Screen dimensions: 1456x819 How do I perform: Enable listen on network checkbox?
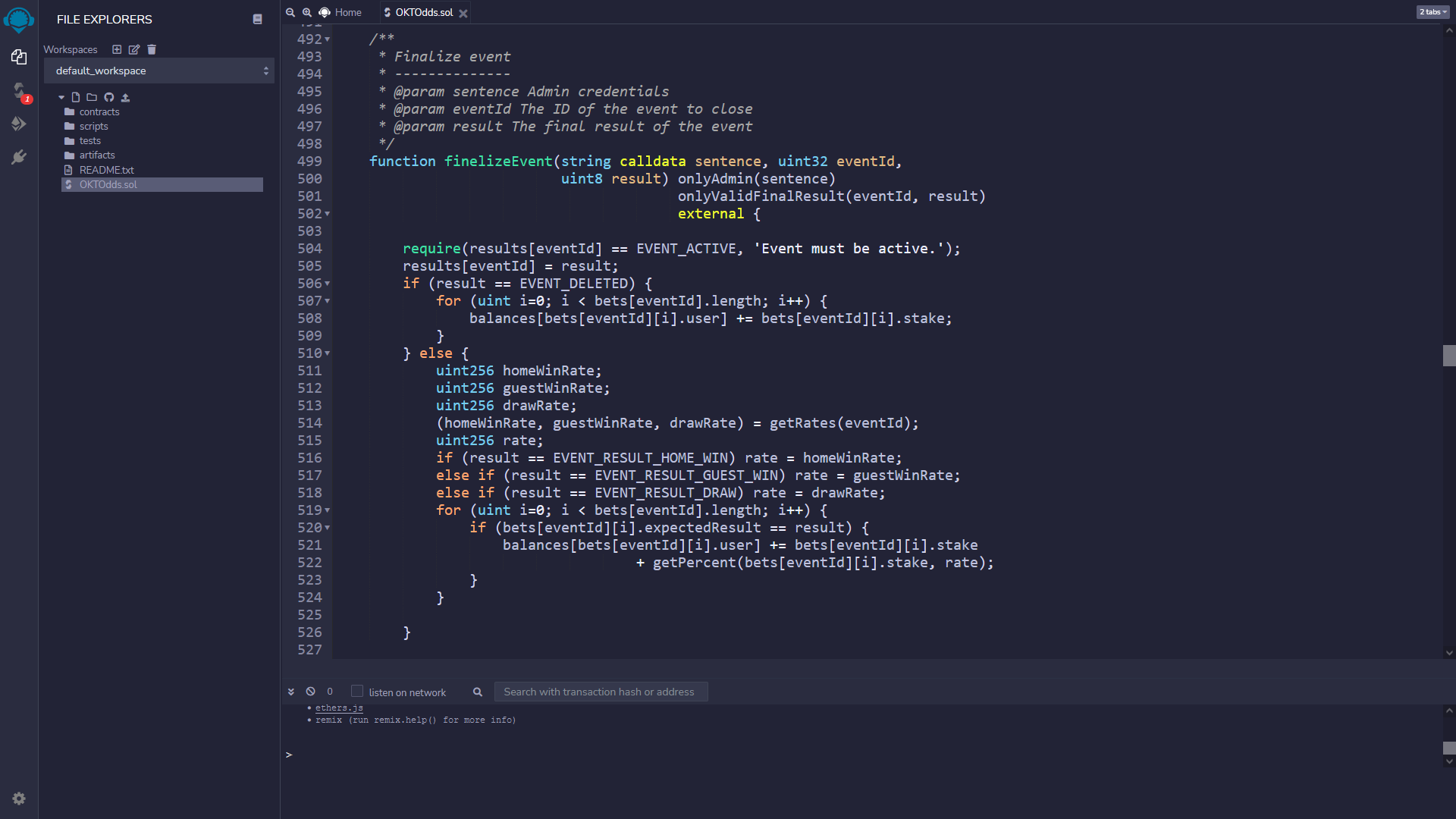pos(357,691)
